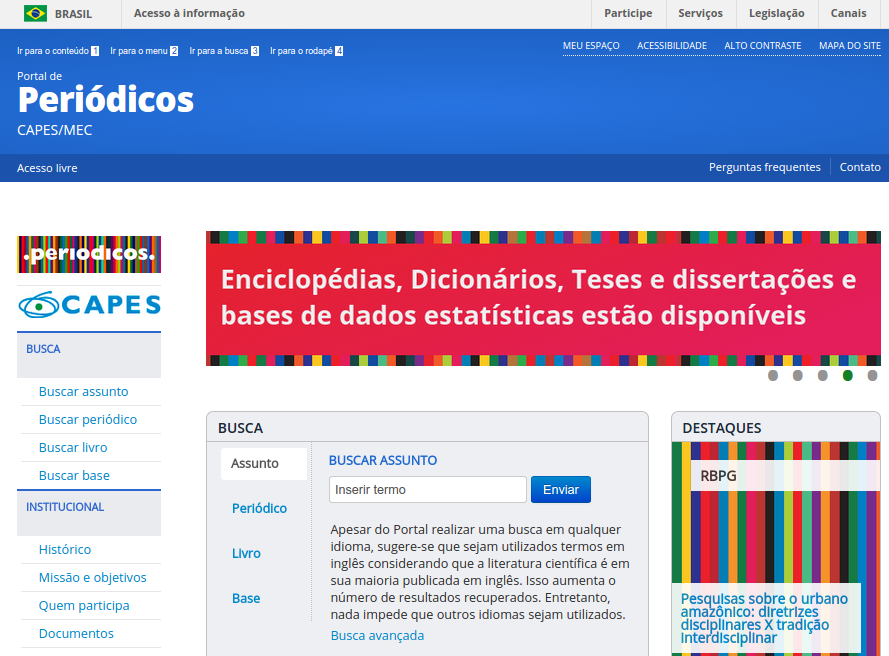Open Buscar livro in sidebar
This screenshot has width=889, height=656.
click(x=73, y=448)
